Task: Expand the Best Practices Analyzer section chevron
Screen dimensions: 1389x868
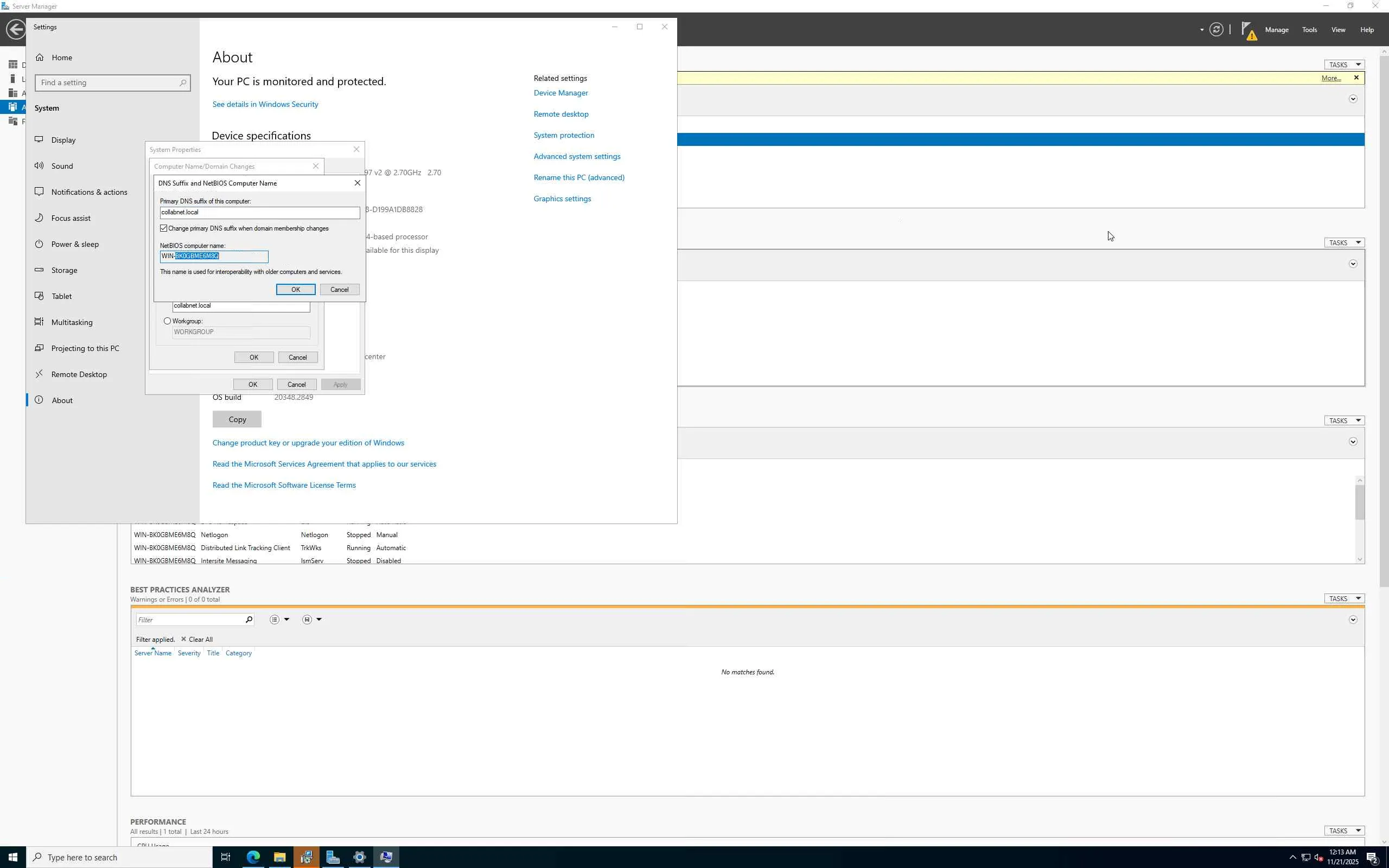Action: [x=1352, y=620]
